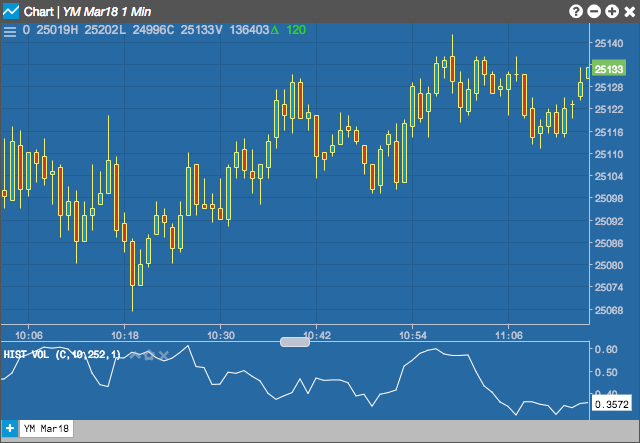Click the 10:18 time axis label

coord(125,336)
